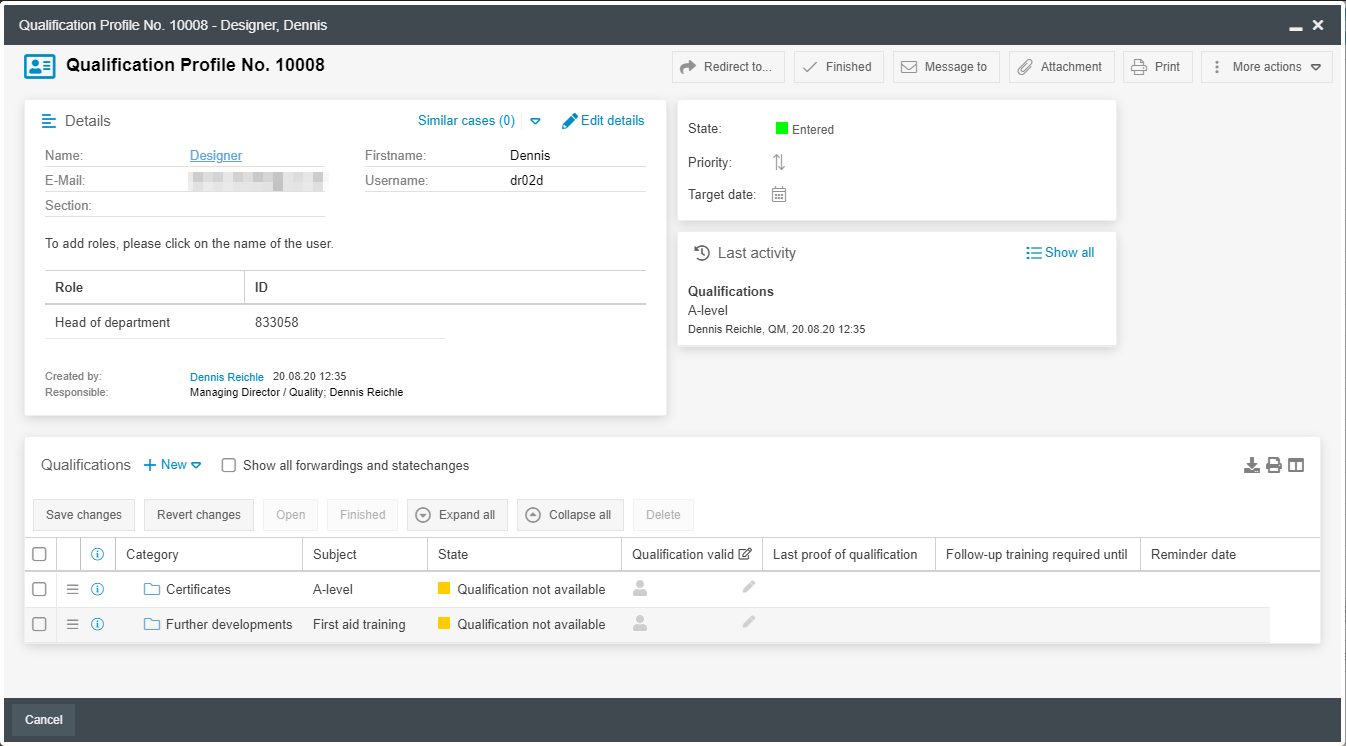Click pencil edit icon on A-level row
Viewport: 1346px width, 746px height.
[749, 588]
